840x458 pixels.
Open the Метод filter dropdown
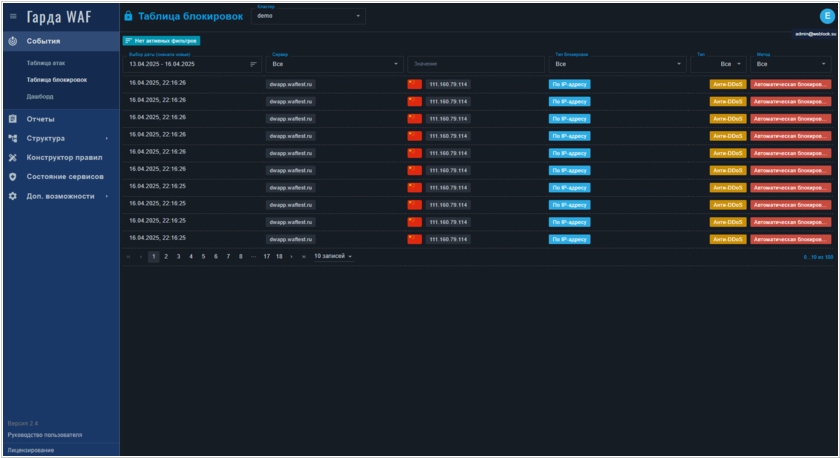click(x=791, y=64)
